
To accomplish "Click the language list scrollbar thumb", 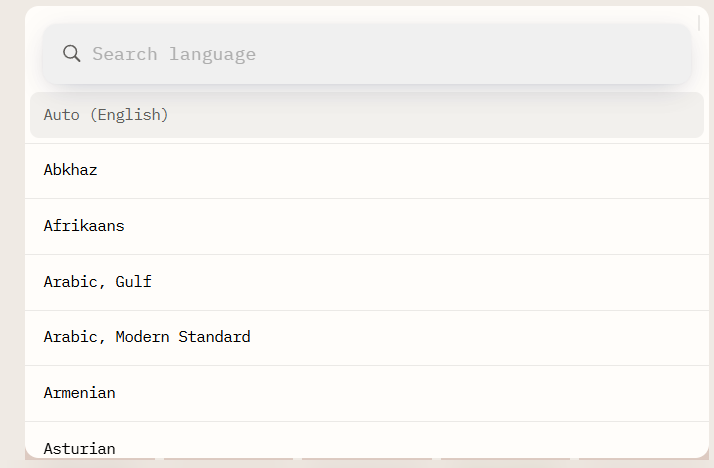I will click(698, 23).
